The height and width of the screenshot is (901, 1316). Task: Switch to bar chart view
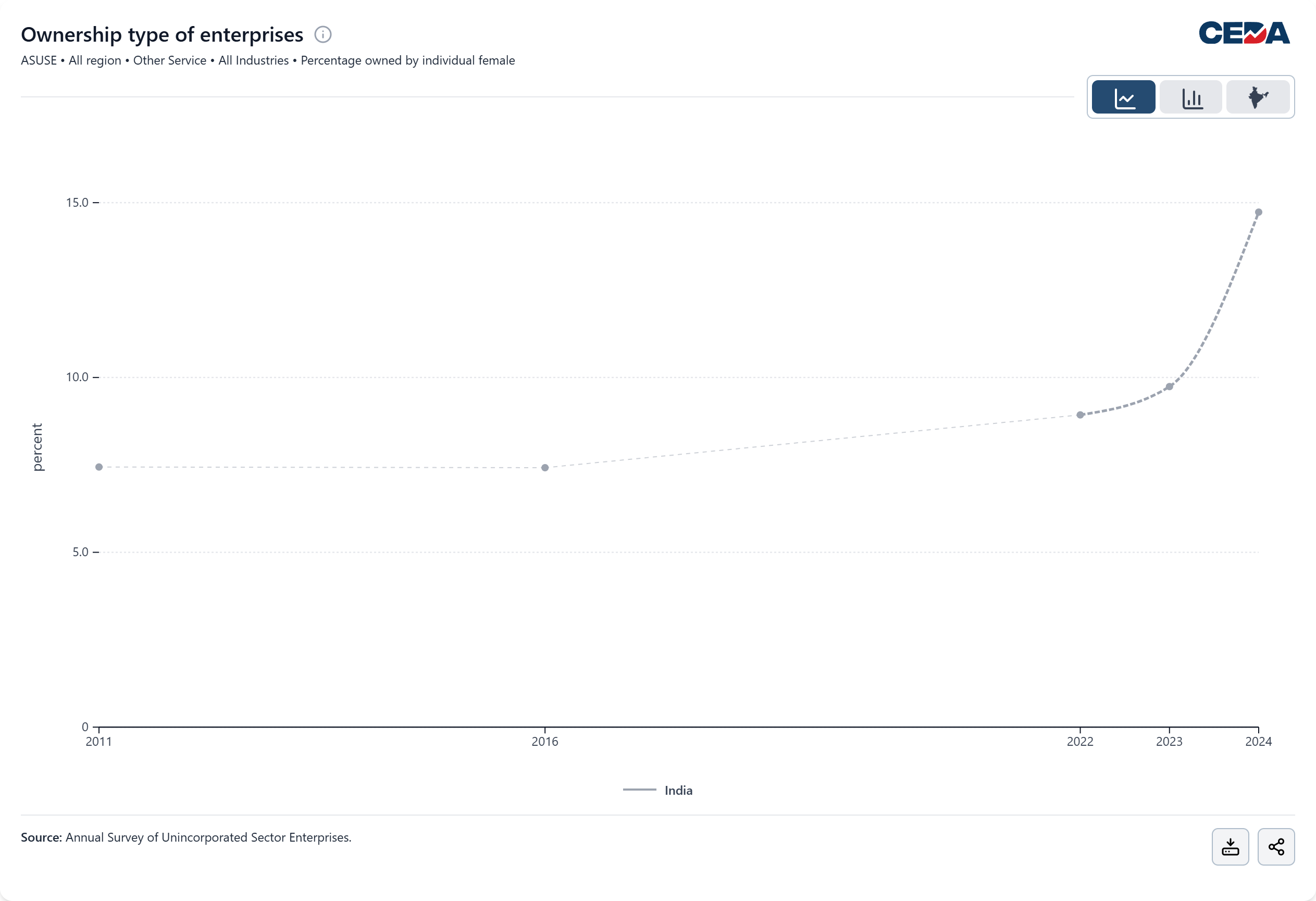coord(1191,97)
